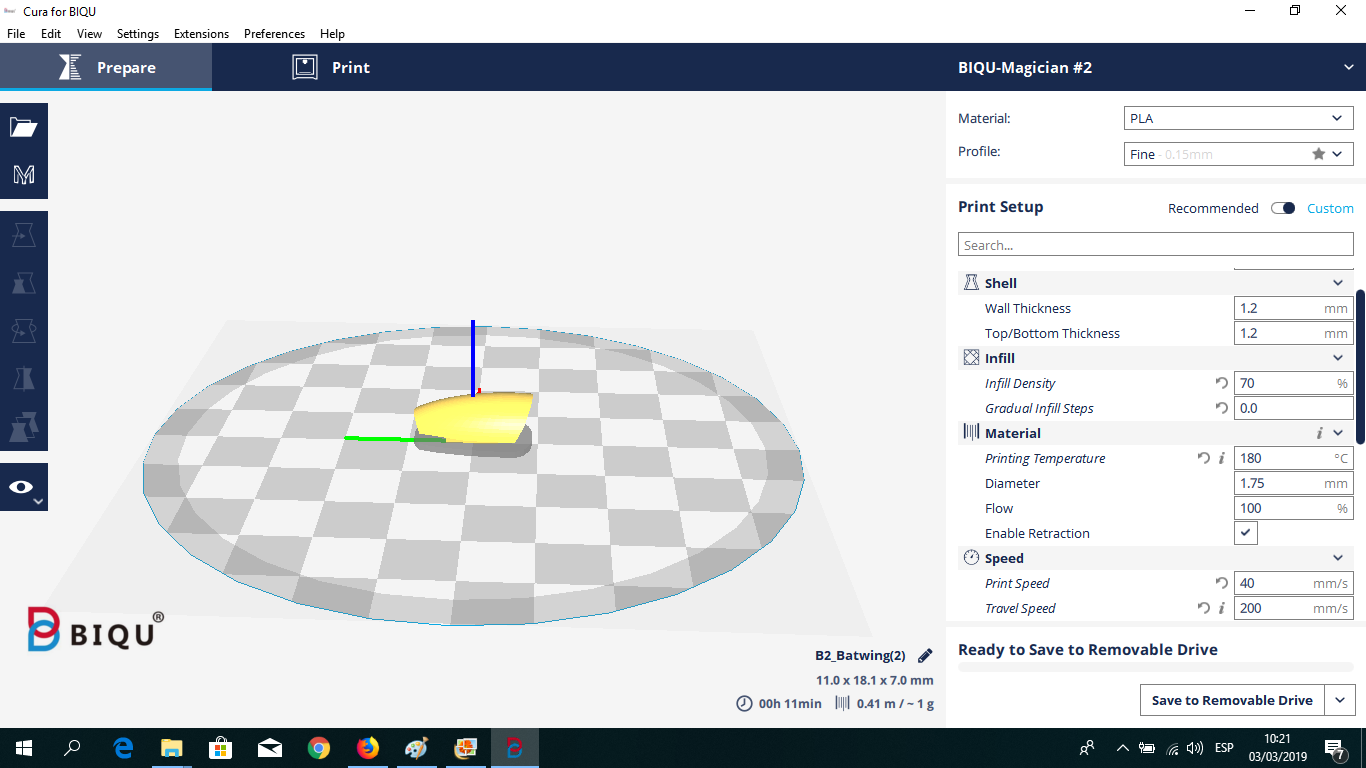Click the Material category barcode icon

(x=971, y=433)
